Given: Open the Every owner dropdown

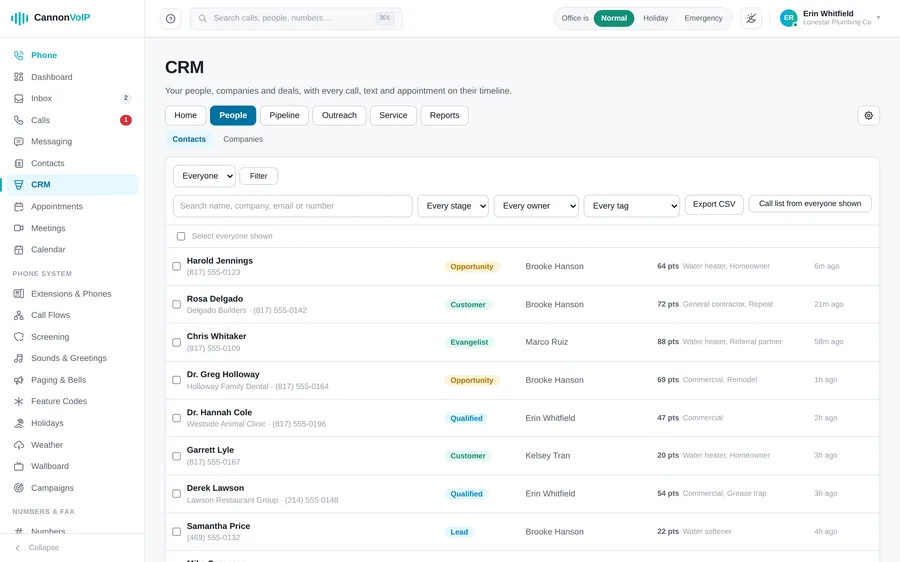Looking at the screenshot, I should click(536, 206).
